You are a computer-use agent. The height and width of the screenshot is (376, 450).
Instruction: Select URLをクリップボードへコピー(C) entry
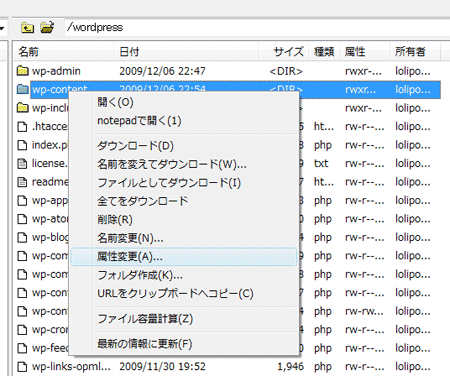(x=184, y=294)
